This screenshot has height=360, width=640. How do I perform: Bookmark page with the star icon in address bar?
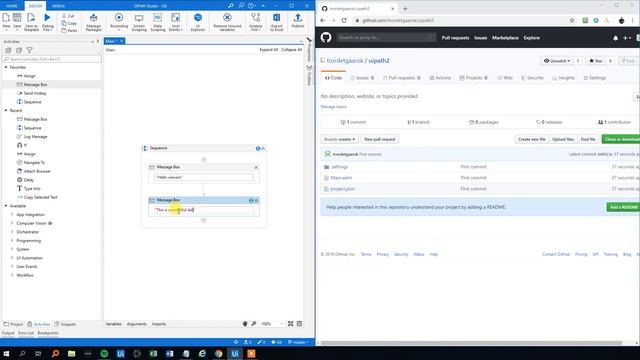point(572,20)
